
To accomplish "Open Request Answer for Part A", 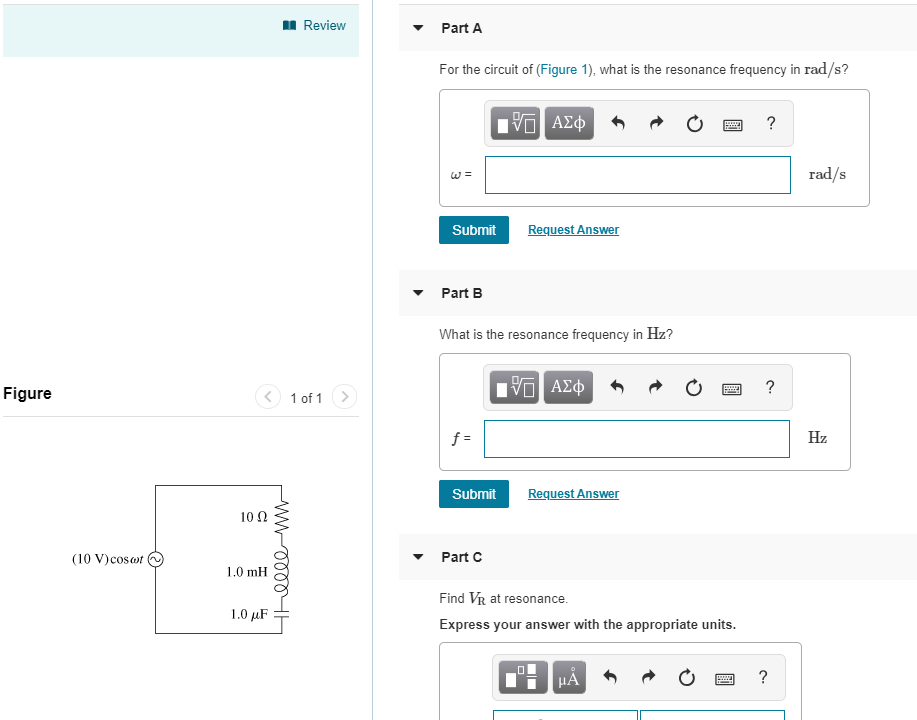I will click(572, 229).
